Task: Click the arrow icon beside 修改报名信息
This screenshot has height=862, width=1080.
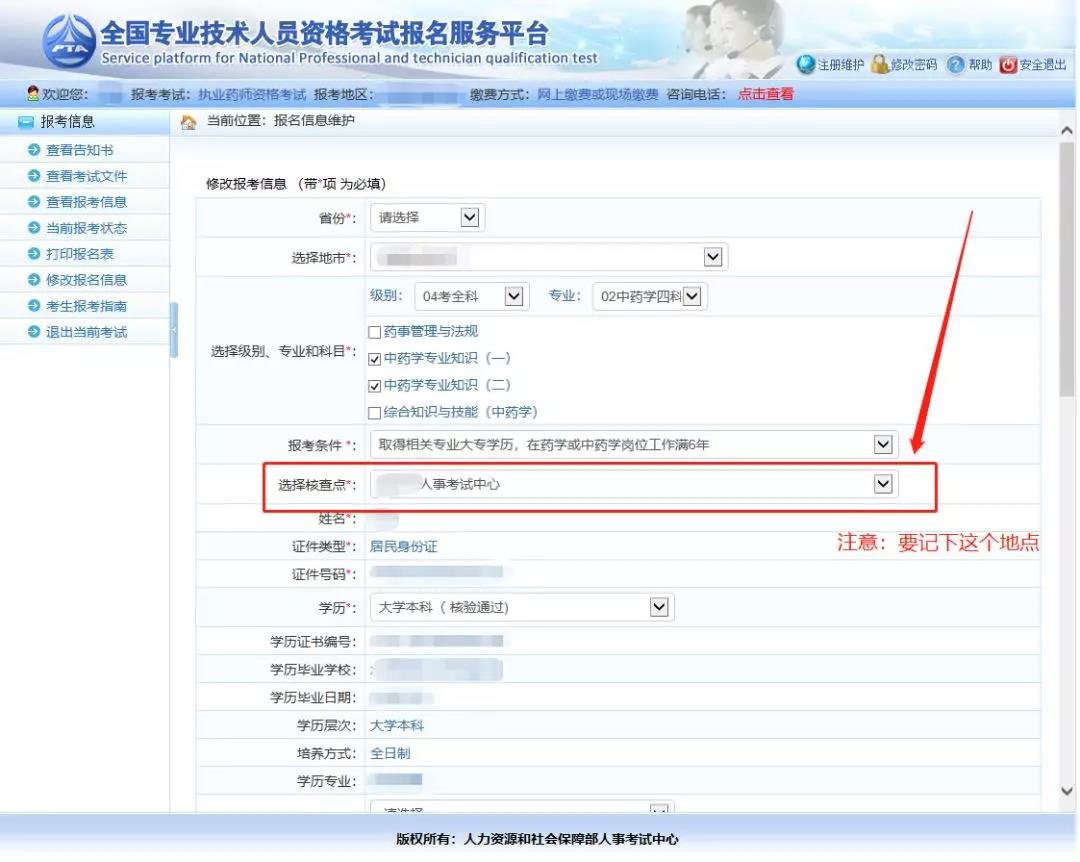Action: coord(34,279)
